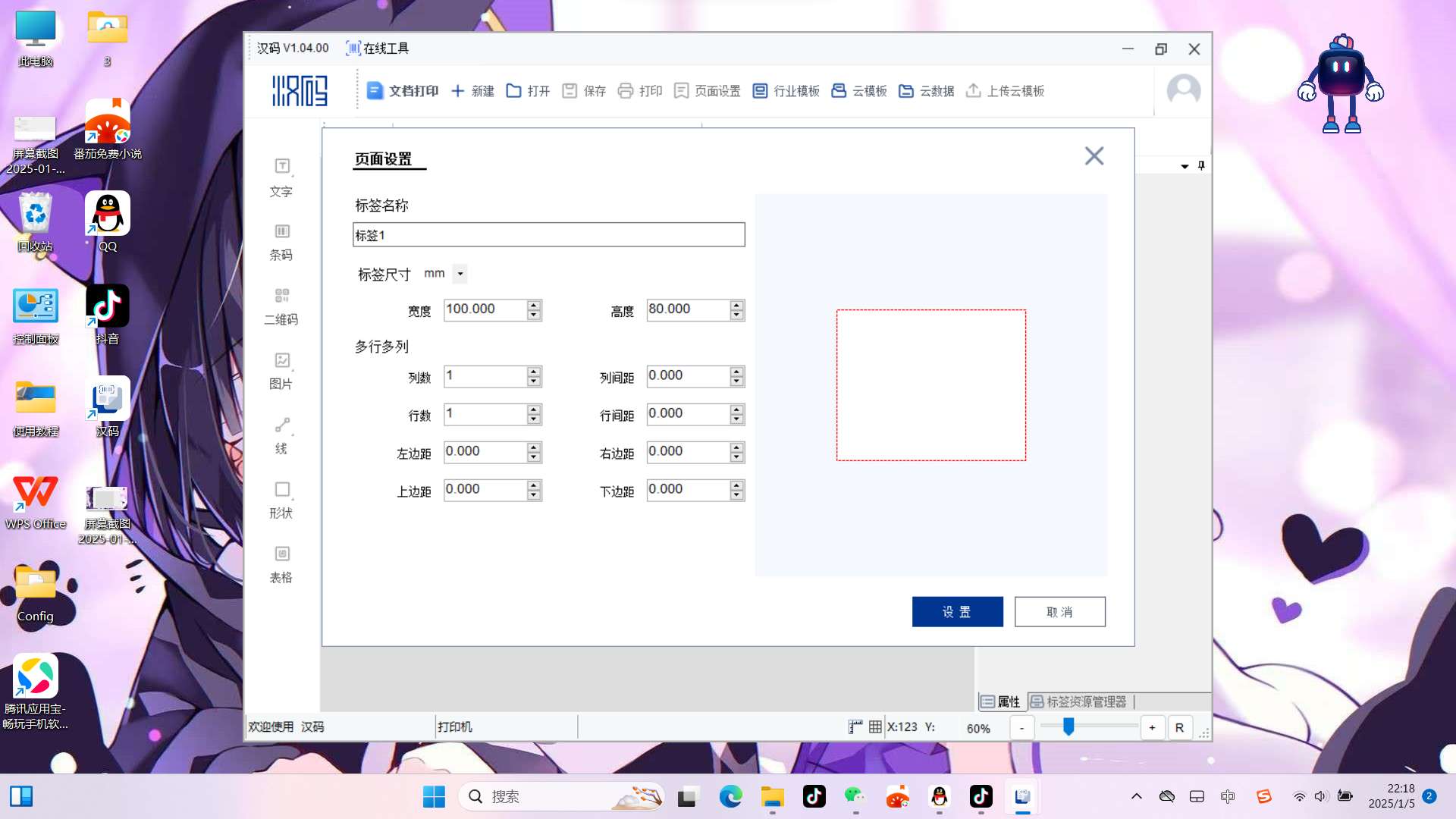
Task: Click the zoom slider handle
Action: pos(1068,726)
